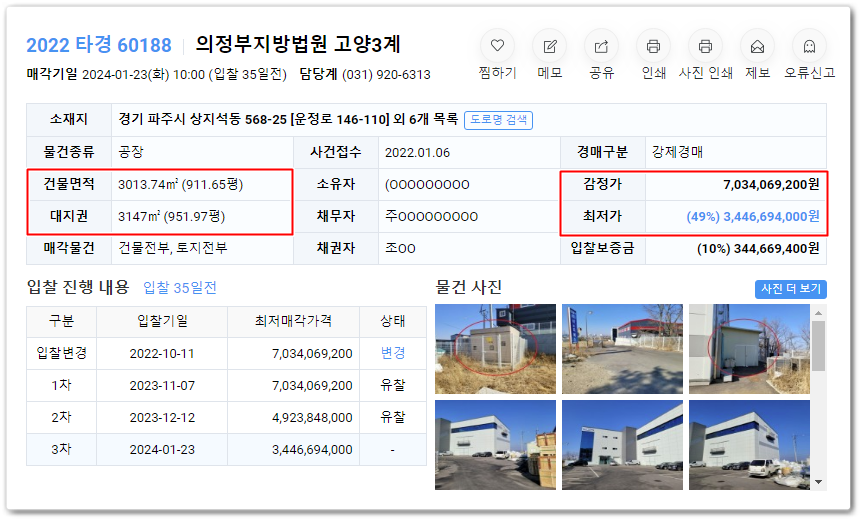Click the 사진 더 보기 button
Image resolution: width=863 pixels, height=522 pixels.
(790, 289)
